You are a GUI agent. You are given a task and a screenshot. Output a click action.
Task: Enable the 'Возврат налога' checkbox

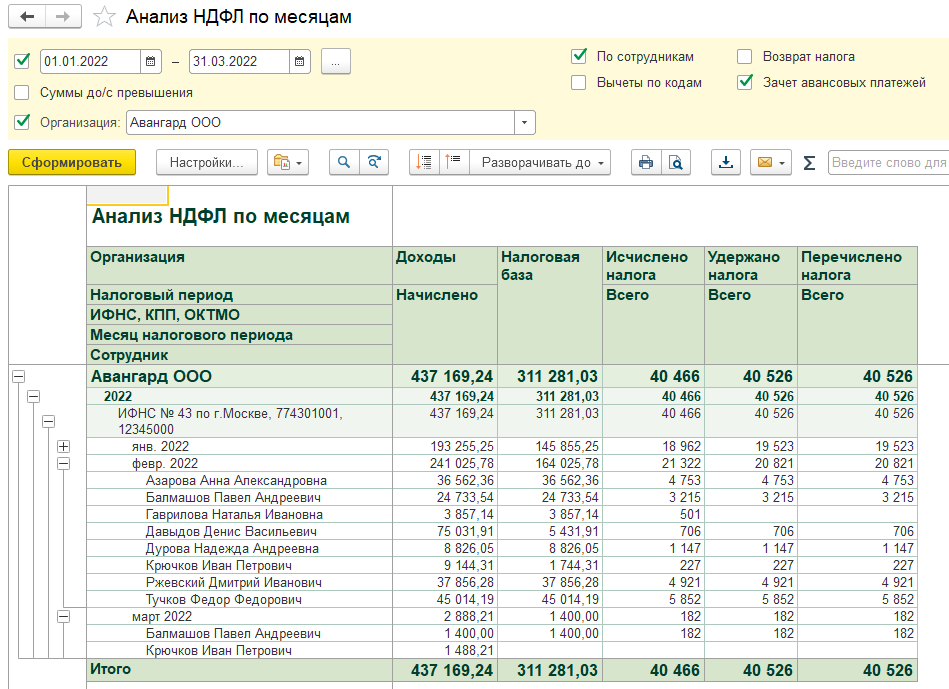tap(744, 57)
